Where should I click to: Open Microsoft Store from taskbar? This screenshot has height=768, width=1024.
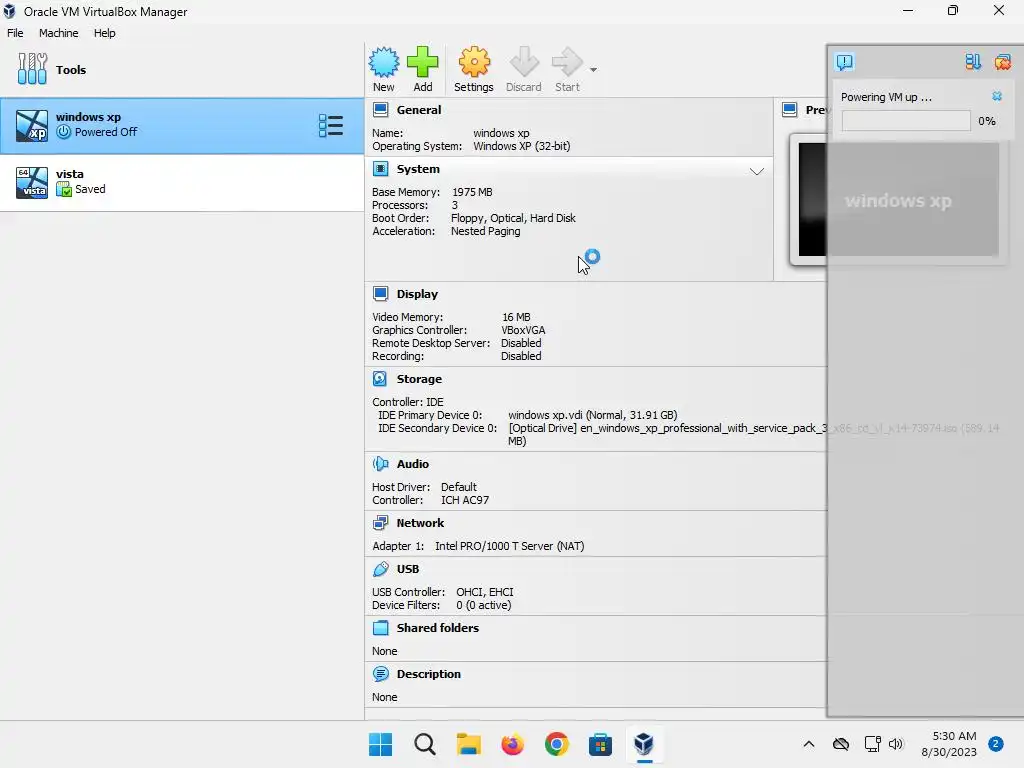(600, 744)
